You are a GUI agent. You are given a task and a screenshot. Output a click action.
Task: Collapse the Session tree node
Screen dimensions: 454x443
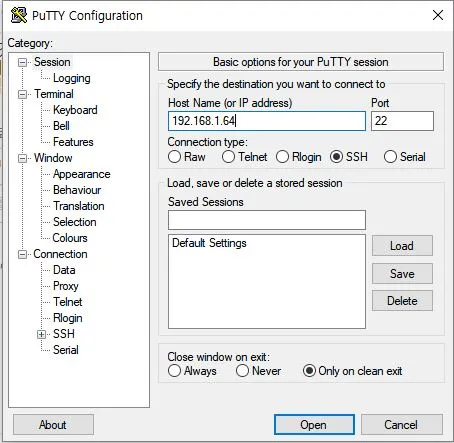click(x=22, y=62)
